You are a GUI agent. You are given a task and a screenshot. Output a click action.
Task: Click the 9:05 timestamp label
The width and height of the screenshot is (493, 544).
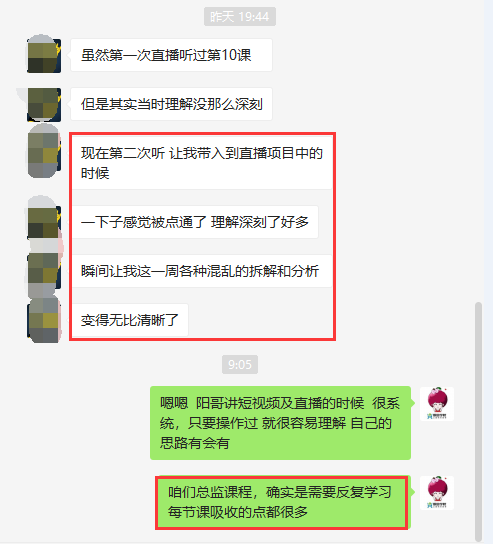(240, 364)
